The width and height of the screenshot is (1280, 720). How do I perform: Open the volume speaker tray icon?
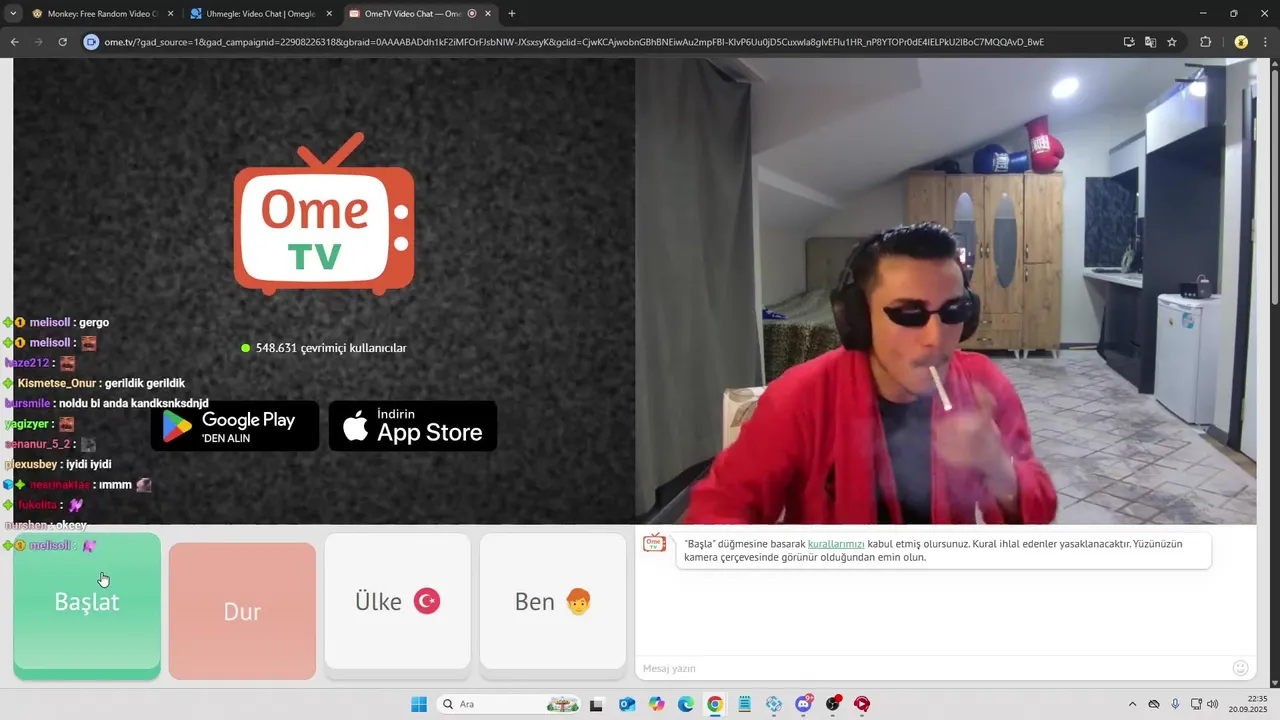tap(1213, 704)
